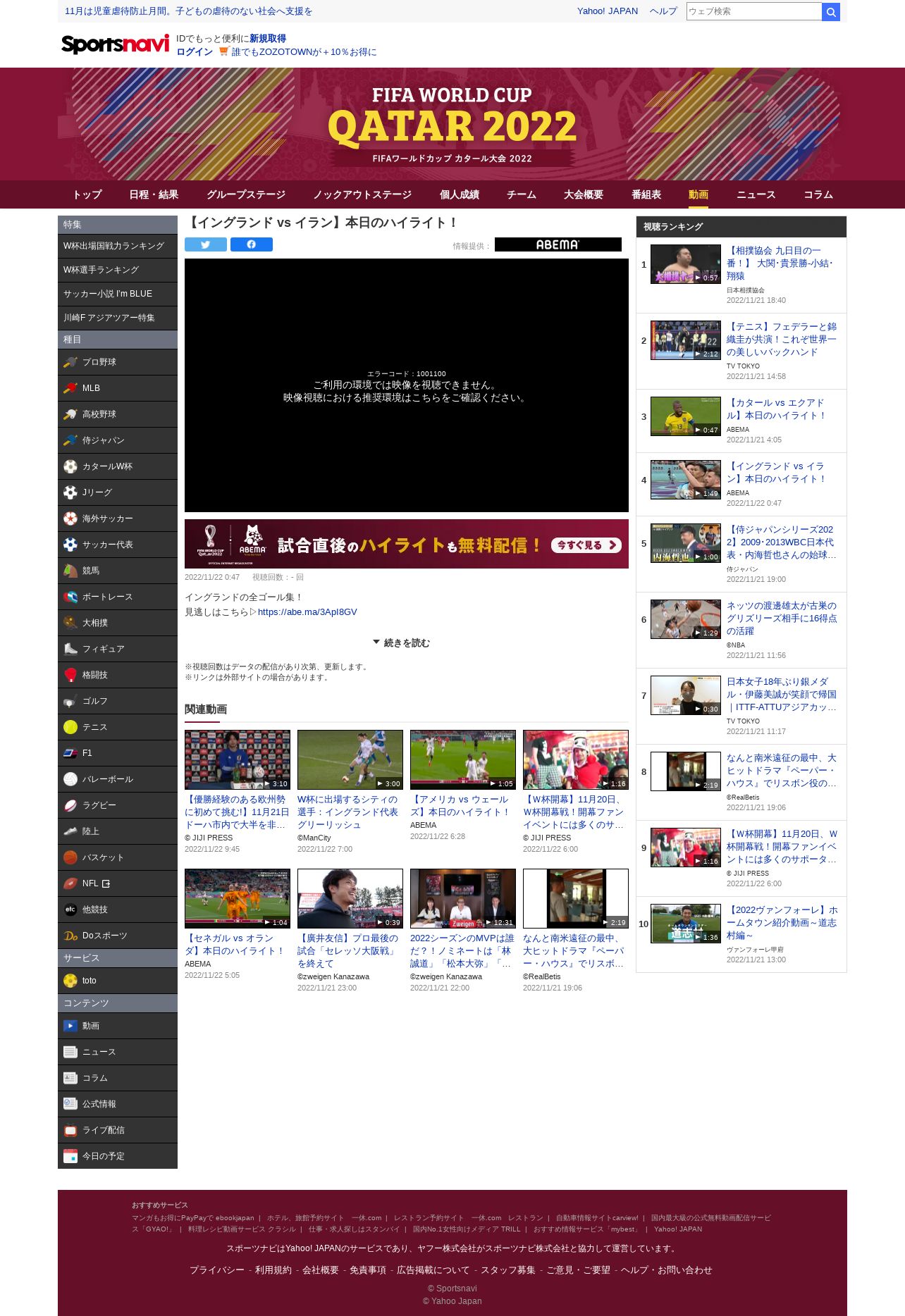
Task: Open ヘルプ header link
Action: tap(663, 11)
